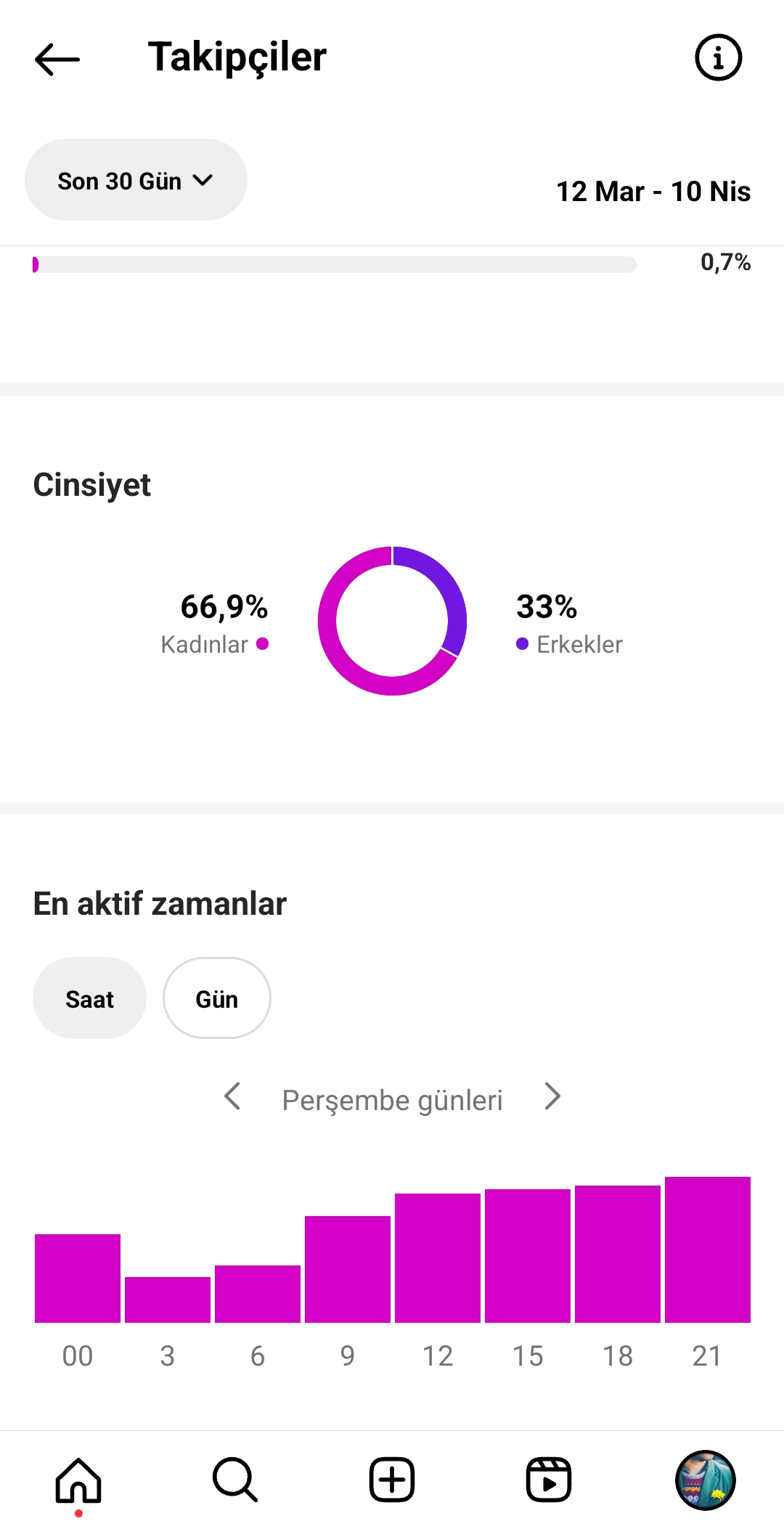Open the Search magnifier icon

tap(235, 1480)
